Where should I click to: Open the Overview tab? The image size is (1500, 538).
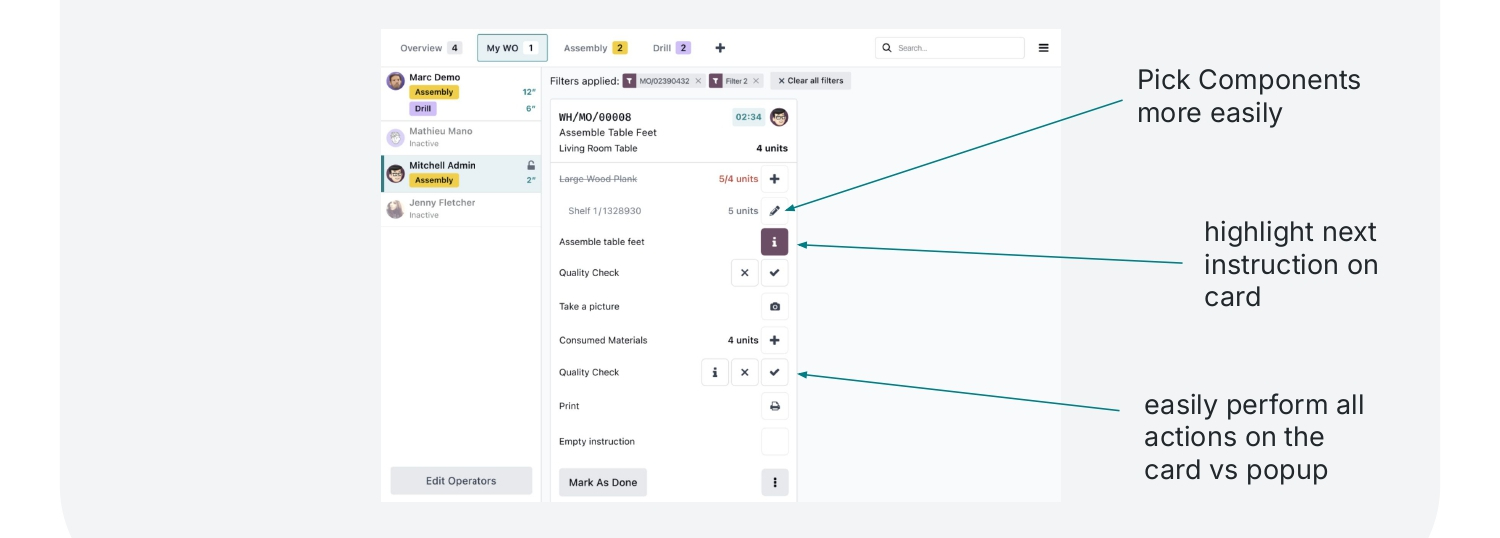[430, 48]
